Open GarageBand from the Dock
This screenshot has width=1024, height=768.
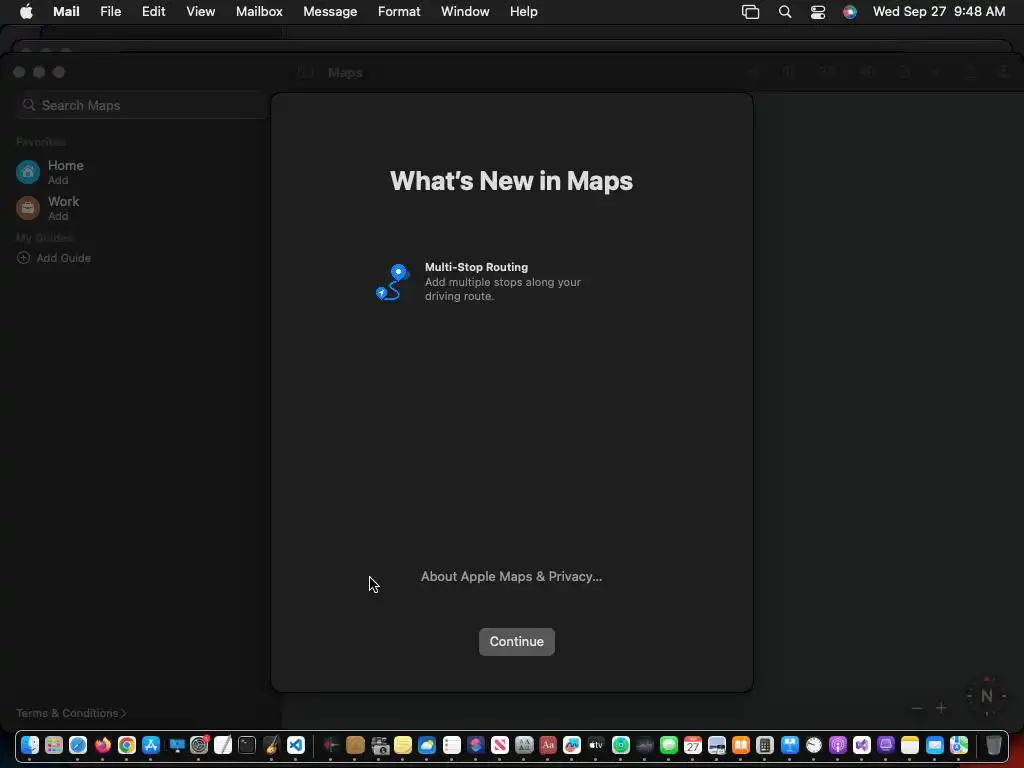(272, 745)
